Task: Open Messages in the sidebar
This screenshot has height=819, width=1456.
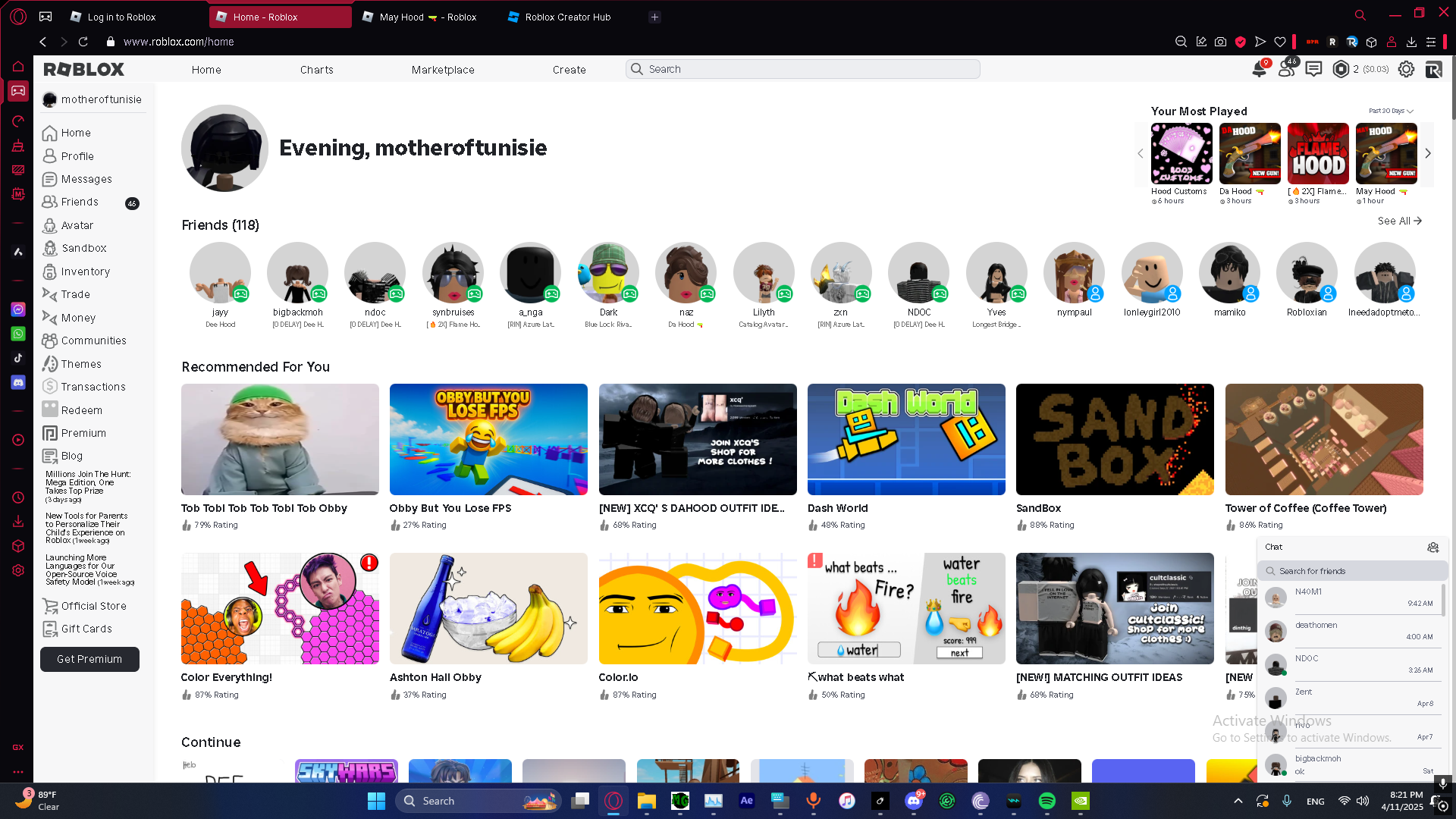Action: click(86, 179)
